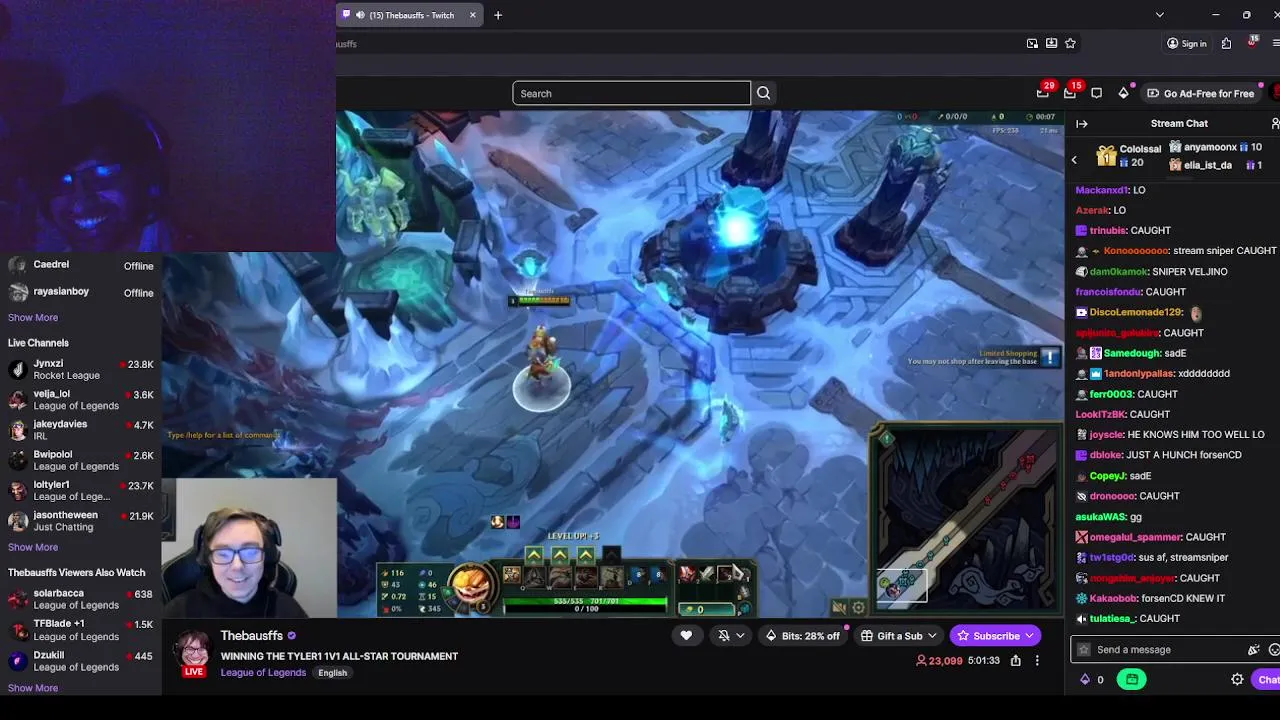Screen dimensions: 1280x720
Task: Expand Show More under Live Channels
Action: [33, 548]
